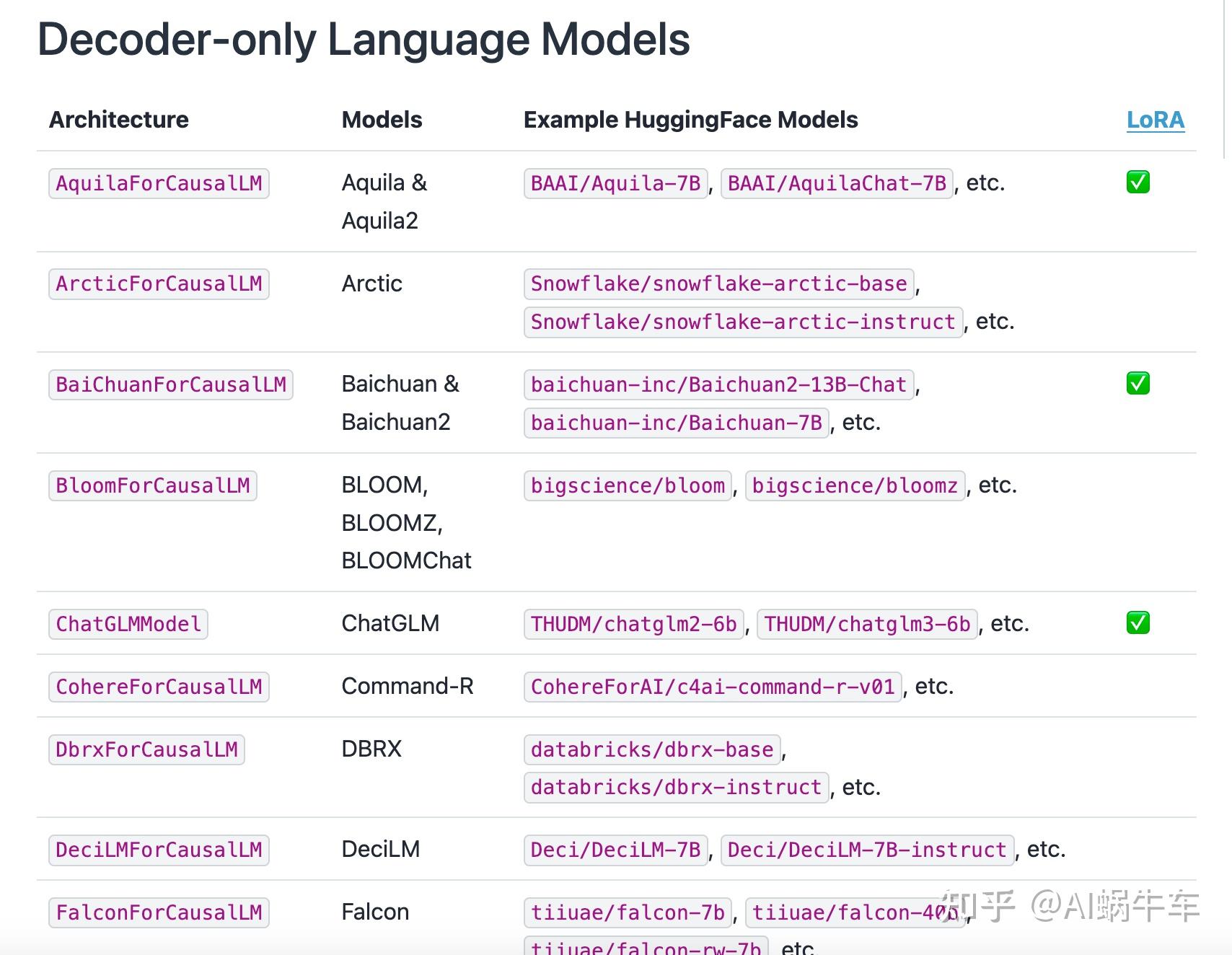This screenshot has width=1232, height=955.
Task: Select the ArcticForCausalLM architecture name
Action: 159,283
